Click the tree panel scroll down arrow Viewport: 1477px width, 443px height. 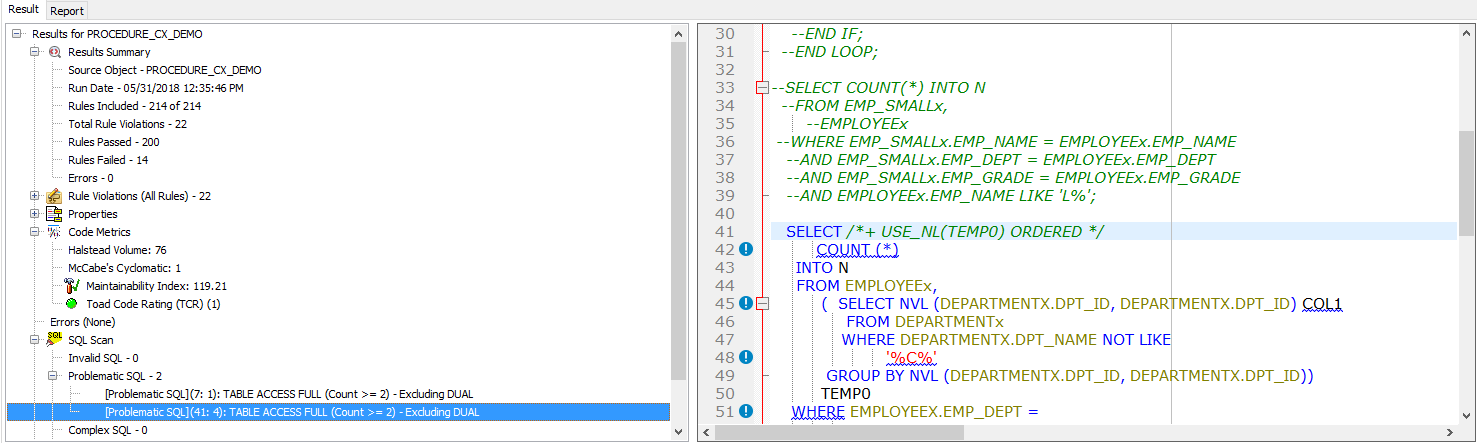pos(679,433)
